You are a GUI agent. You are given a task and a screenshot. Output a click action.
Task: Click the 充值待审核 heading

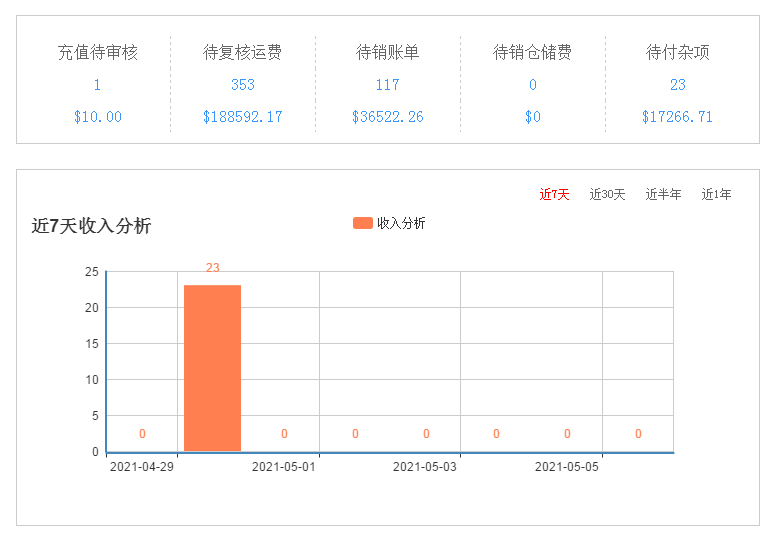97,52
